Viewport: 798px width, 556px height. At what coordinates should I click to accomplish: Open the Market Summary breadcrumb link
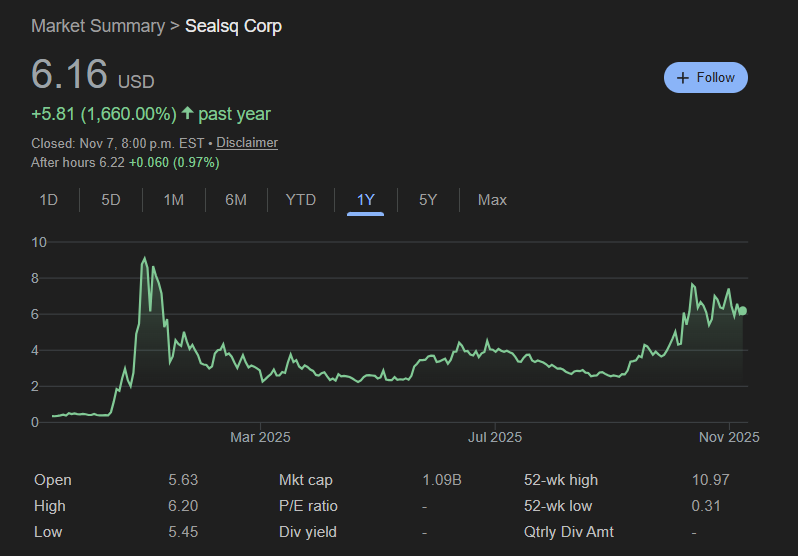click(98, 26)
